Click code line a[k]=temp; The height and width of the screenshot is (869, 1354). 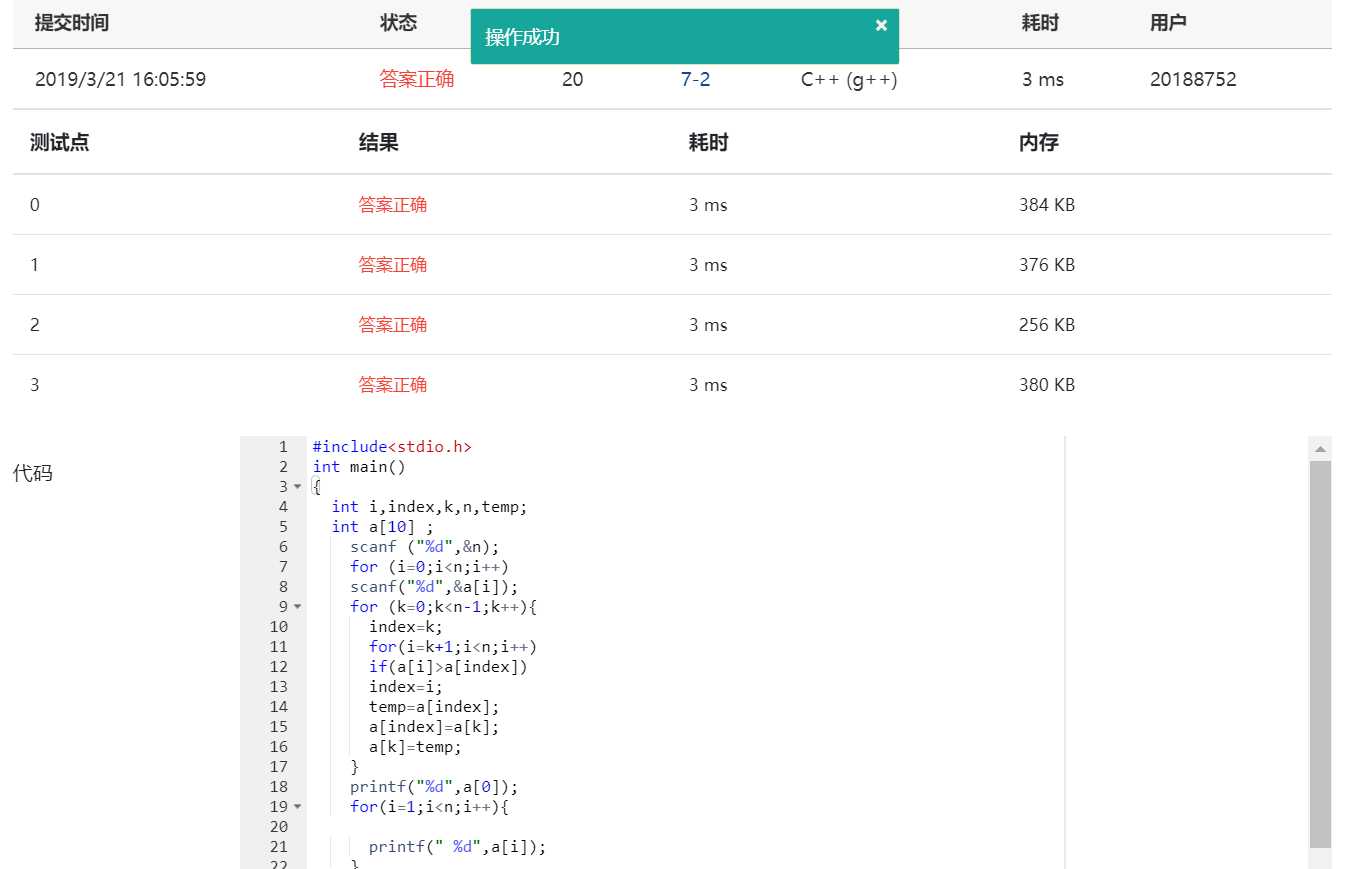click(415, 747)
